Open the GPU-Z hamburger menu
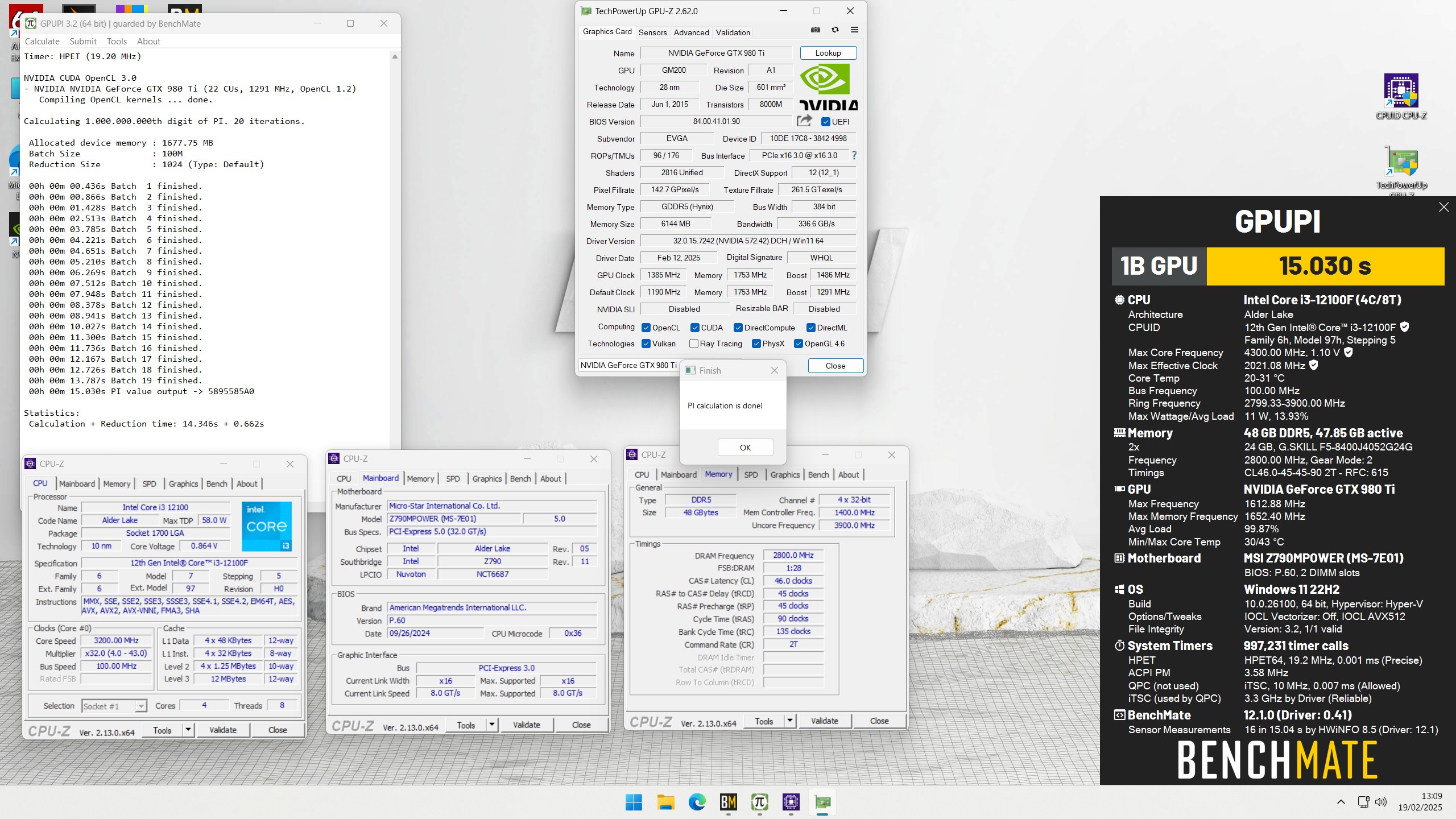Image resolution: width=1456 pixels, height=819 pixels. click(x=854, y=30)
